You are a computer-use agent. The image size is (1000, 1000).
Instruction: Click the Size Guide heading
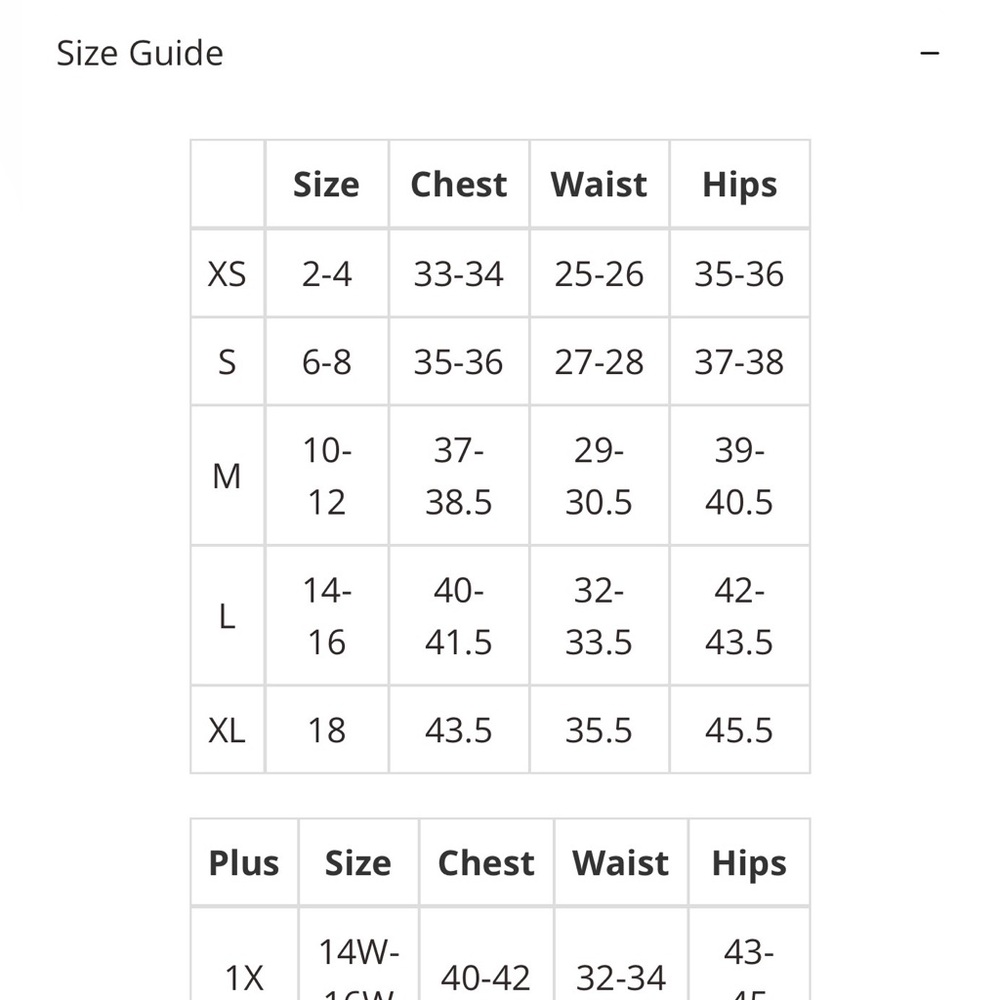140,53
